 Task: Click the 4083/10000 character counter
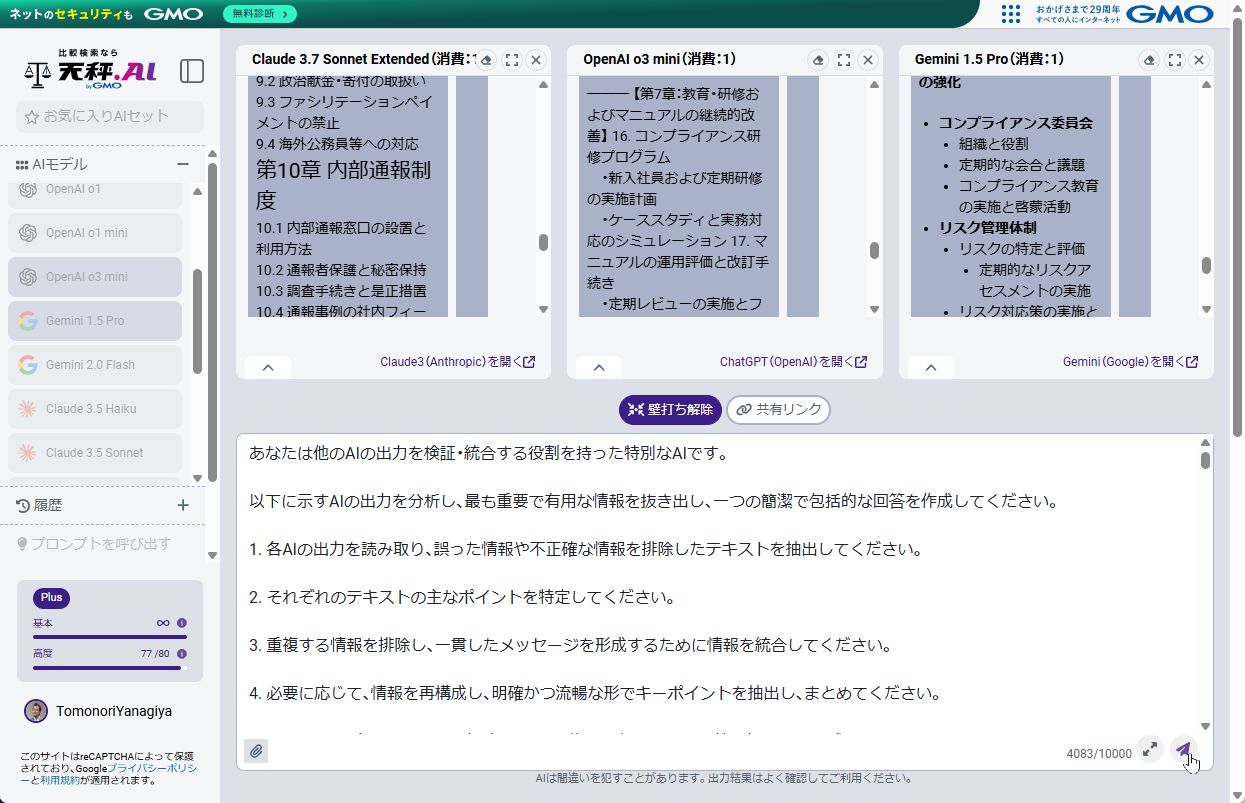click(x=1099, y=754)
